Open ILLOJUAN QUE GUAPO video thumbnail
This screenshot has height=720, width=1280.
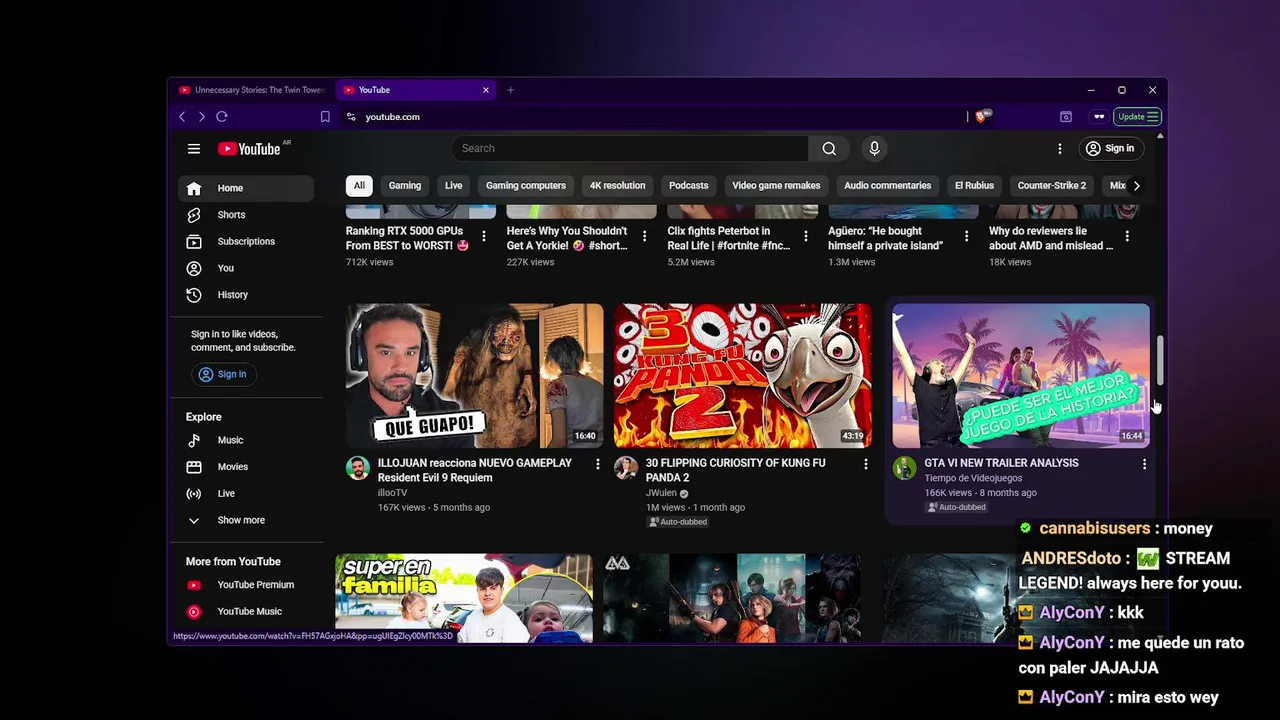(475, 376)
